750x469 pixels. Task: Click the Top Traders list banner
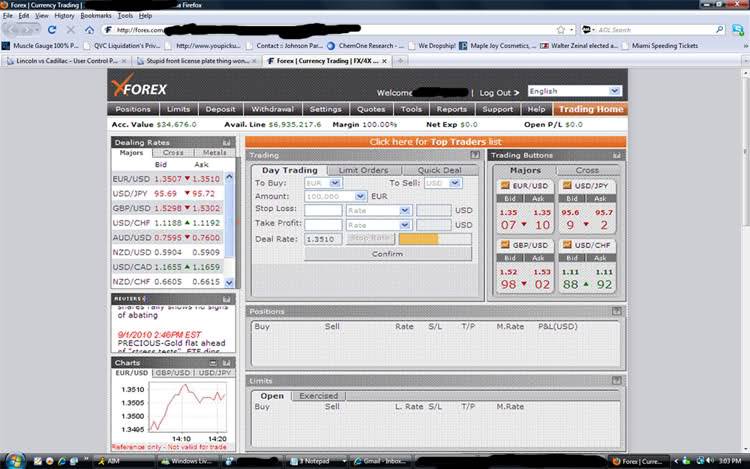coord(435,142)
